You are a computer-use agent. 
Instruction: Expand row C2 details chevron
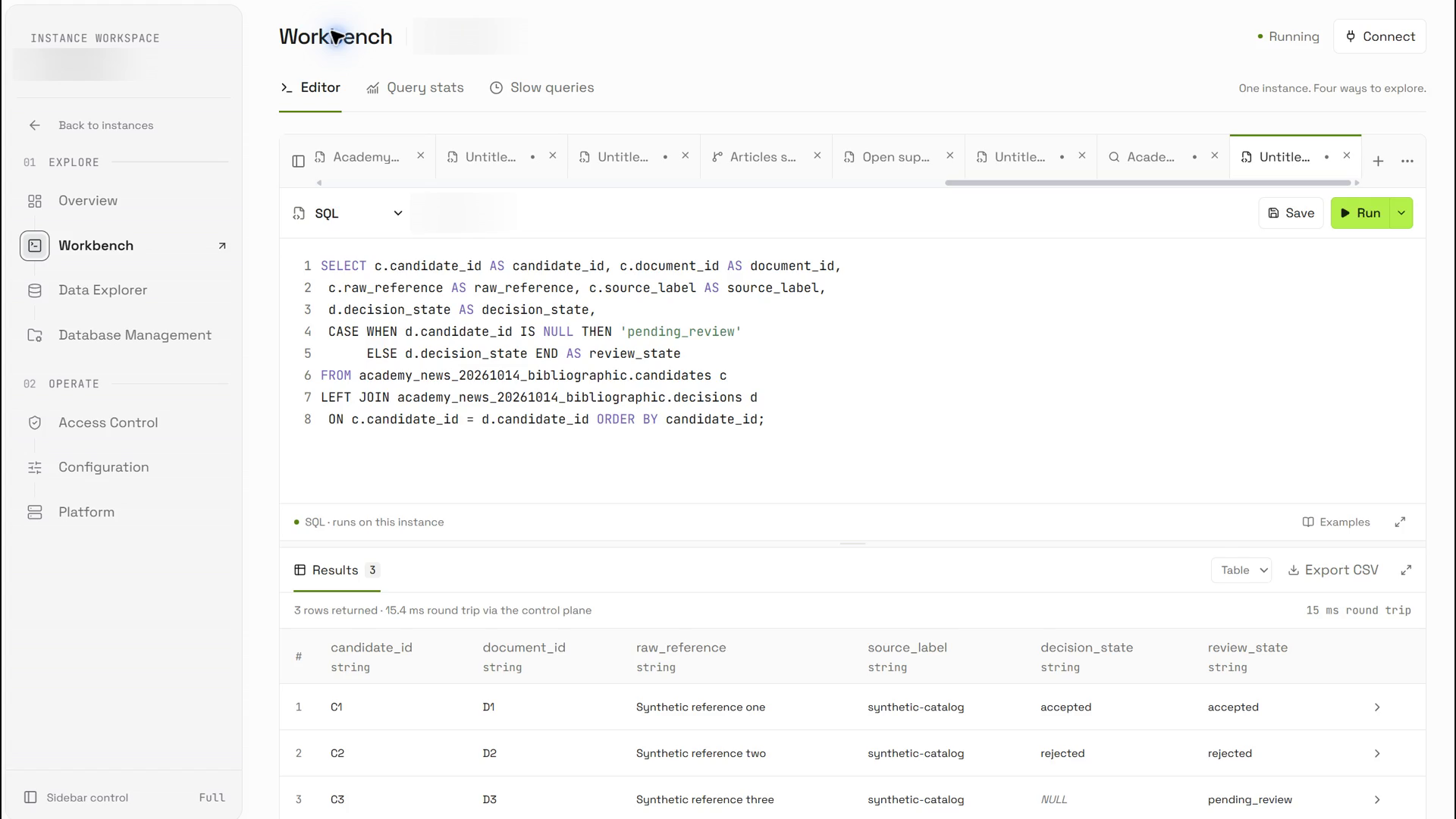[x=1377, y=754]
